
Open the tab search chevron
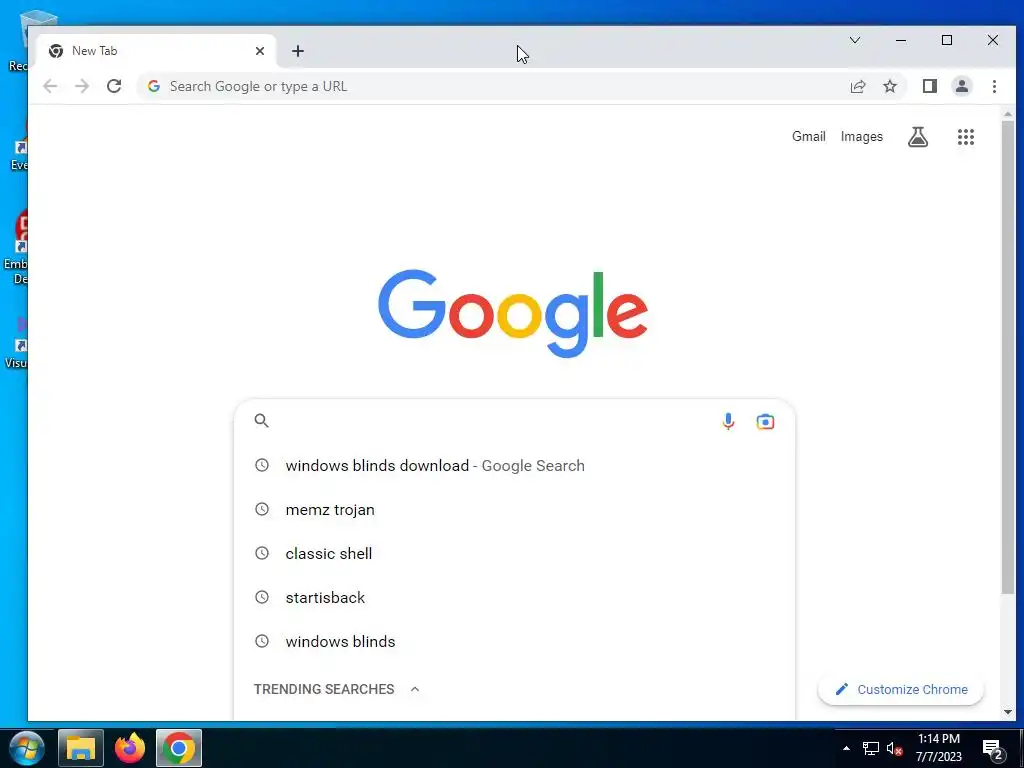[855, 40]
